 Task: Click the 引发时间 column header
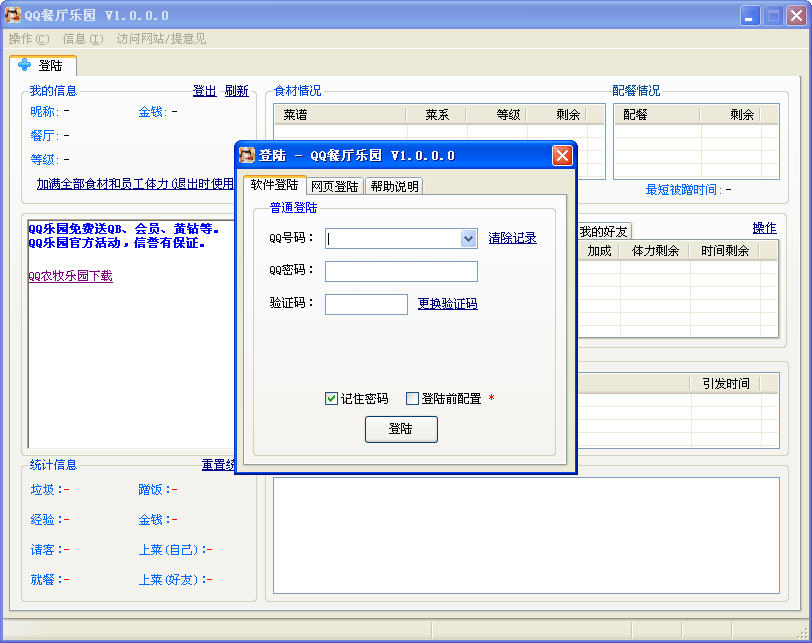[x=725, y=384]
